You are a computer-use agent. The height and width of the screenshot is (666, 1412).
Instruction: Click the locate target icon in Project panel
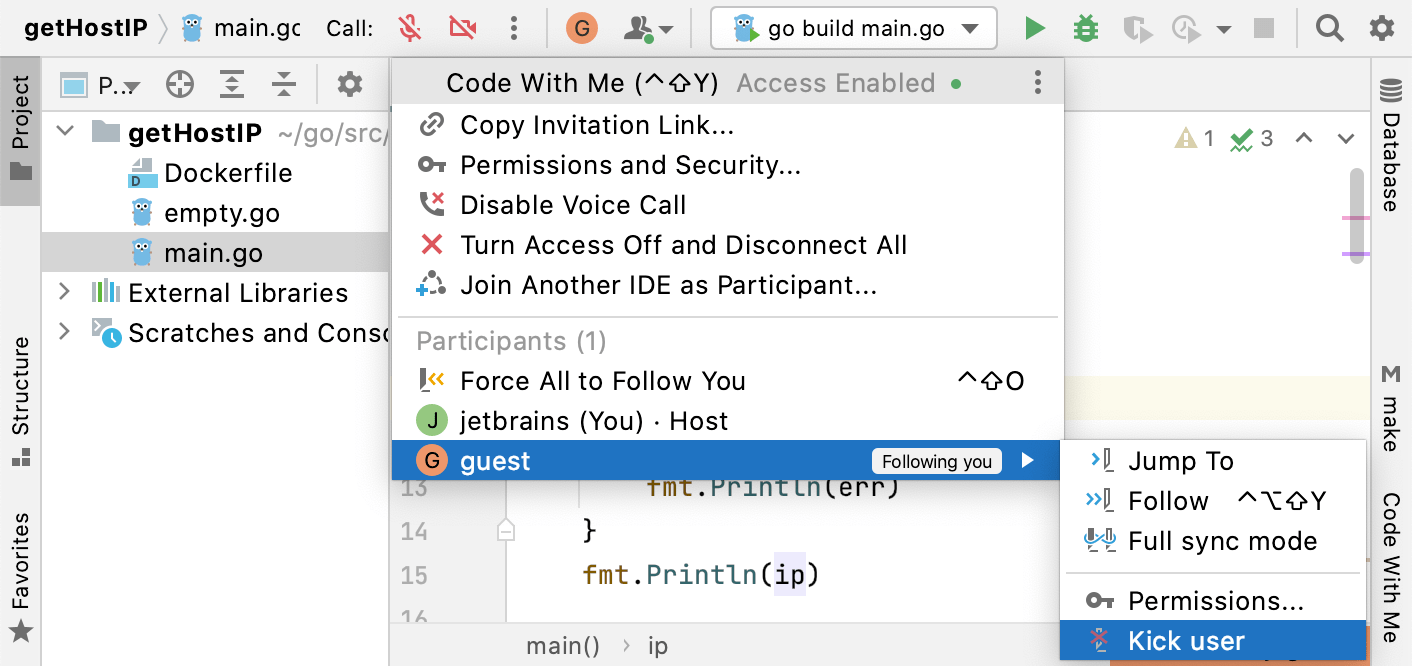click(180, 85)
